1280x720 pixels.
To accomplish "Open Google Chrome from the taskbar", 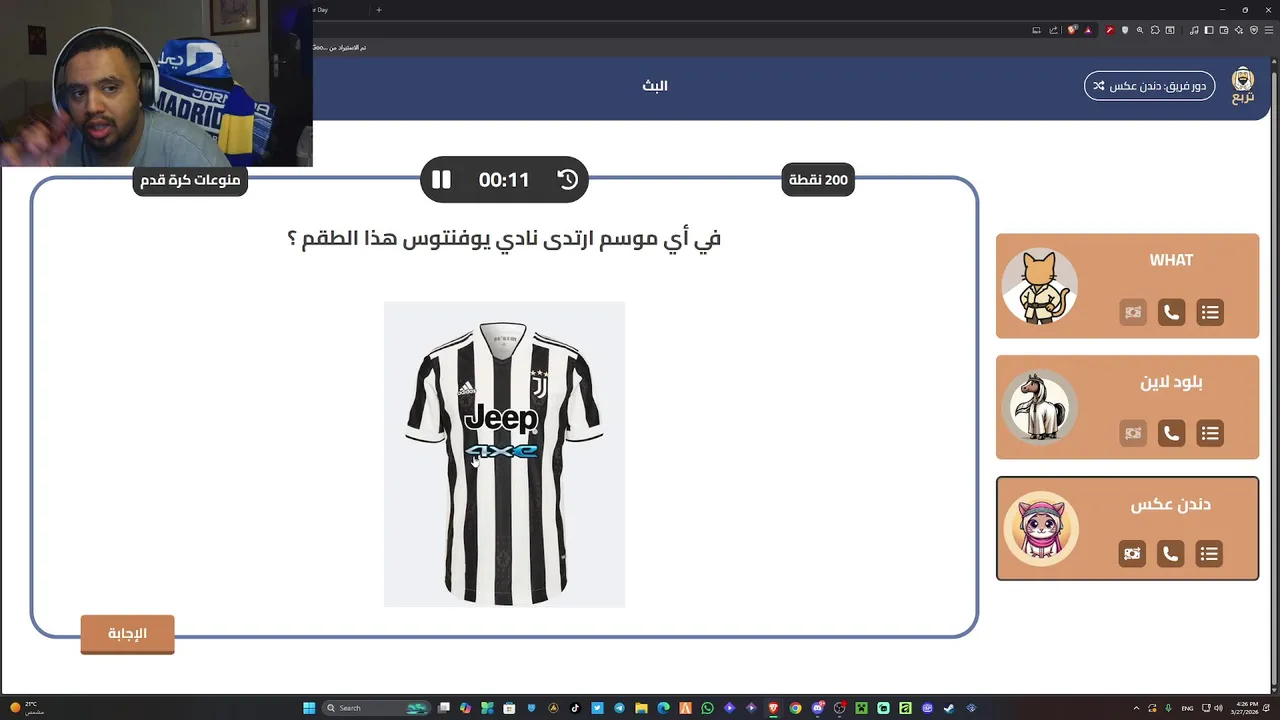I will (x=795, y=708).
